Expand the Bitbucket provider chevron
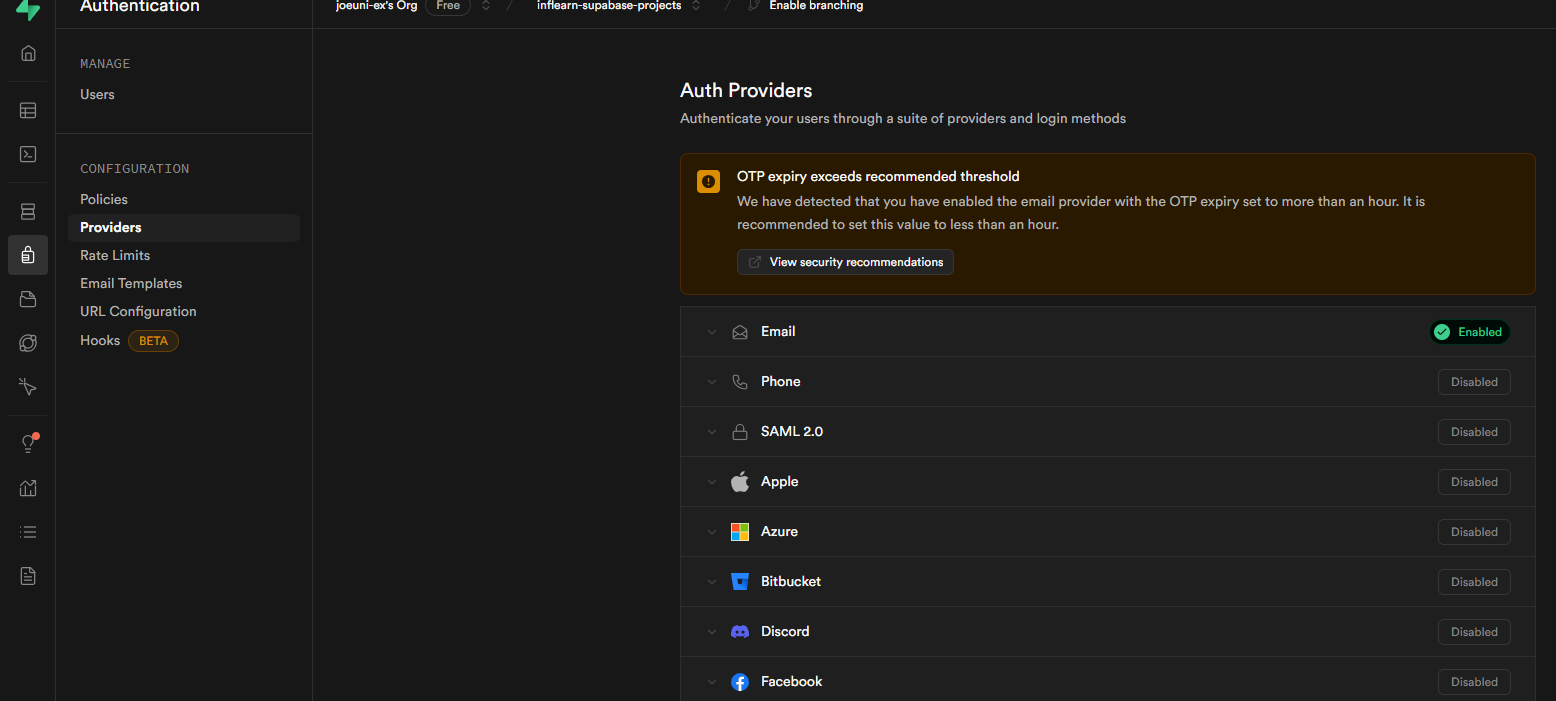Screen dimensions: 1556x701 712,582
